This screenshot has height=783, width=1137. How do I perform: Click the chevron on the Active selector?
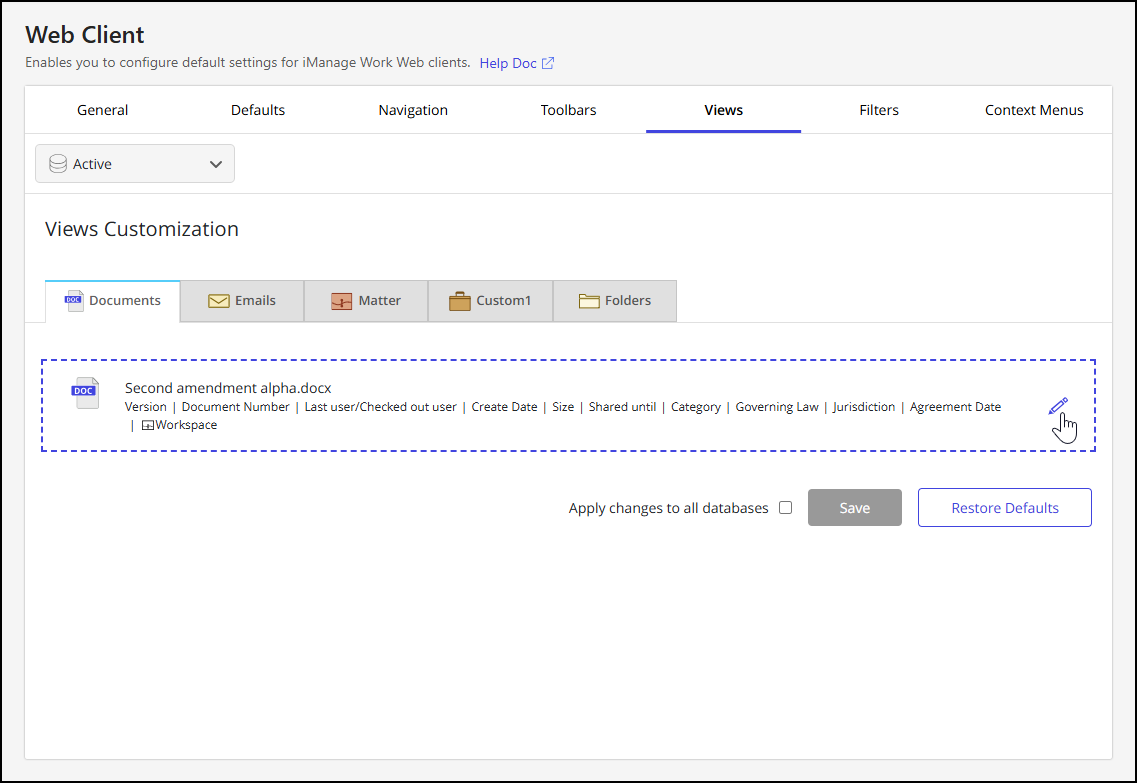tap(215, 163)
